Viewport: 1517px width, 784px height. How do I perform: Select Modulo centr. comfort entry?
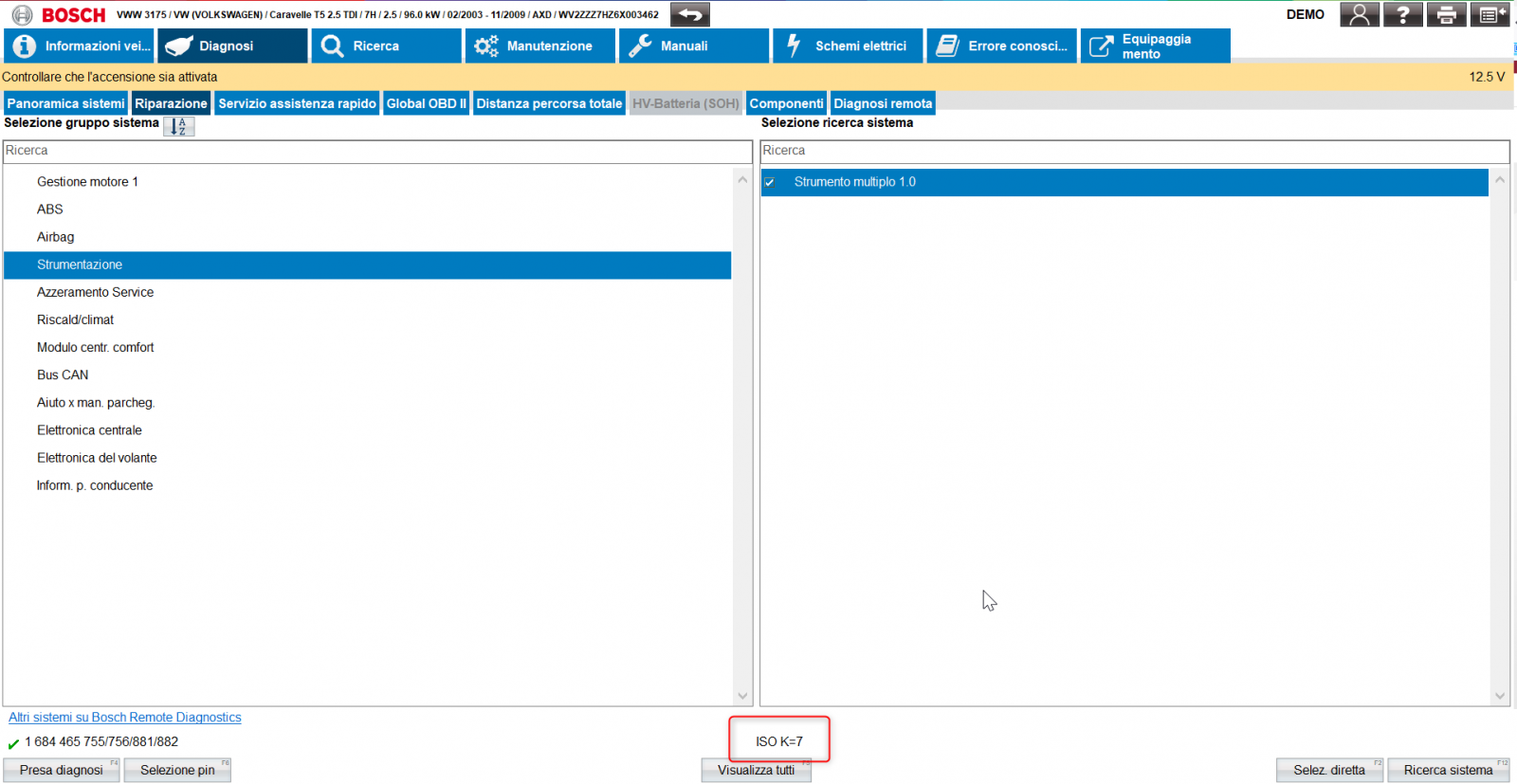(95, 347)
